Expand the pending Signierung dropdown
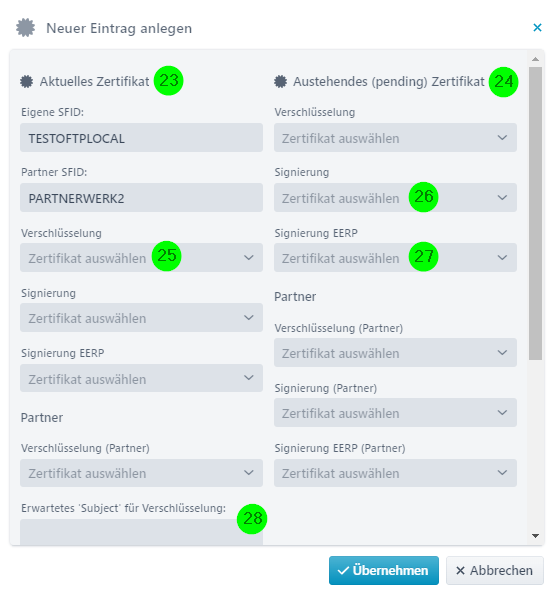 pyautogui.click(x=395, y=197)
